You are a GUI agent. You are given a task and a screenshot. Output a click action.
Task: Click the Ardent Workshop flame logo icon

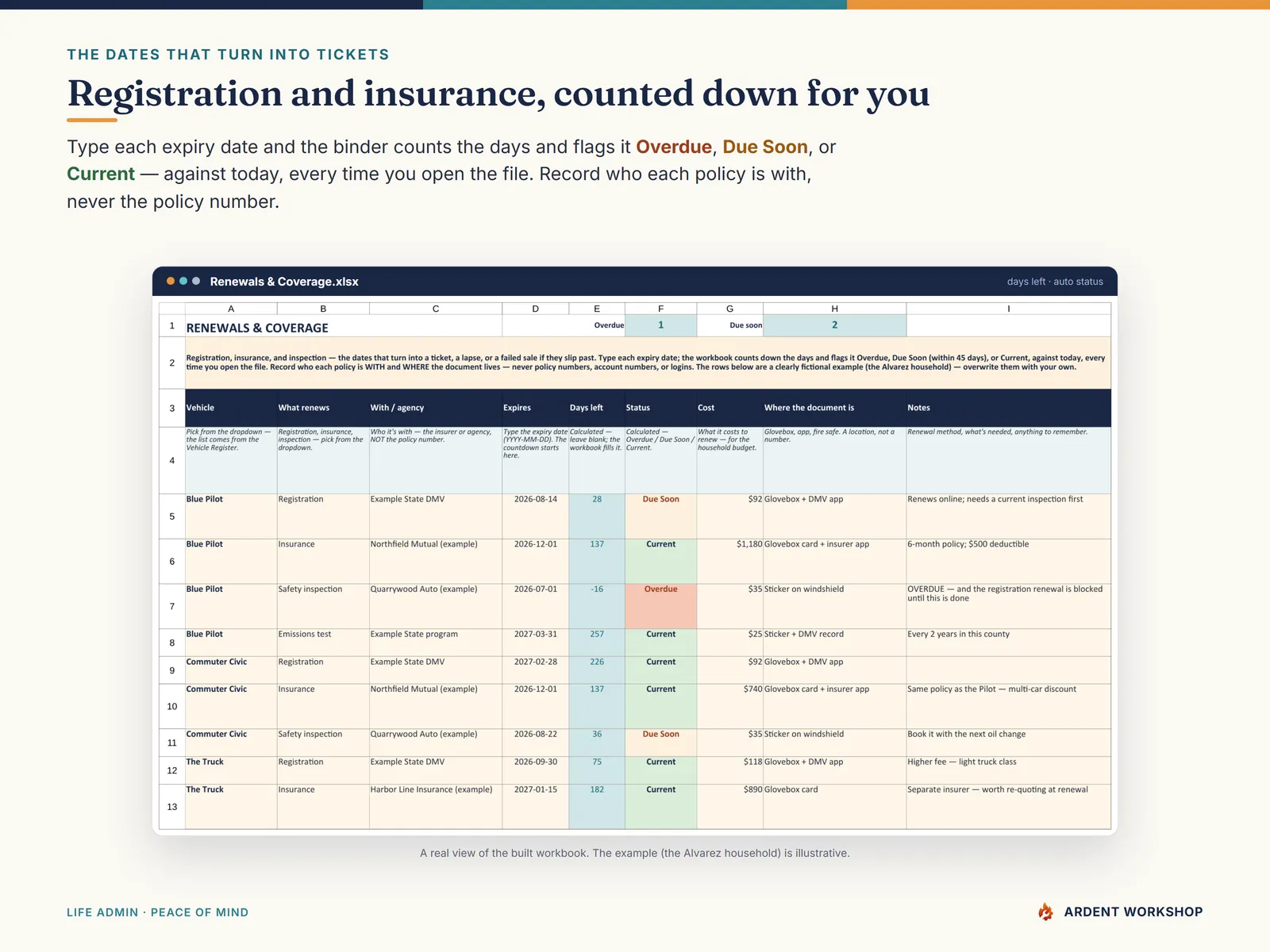(1045, 912)
